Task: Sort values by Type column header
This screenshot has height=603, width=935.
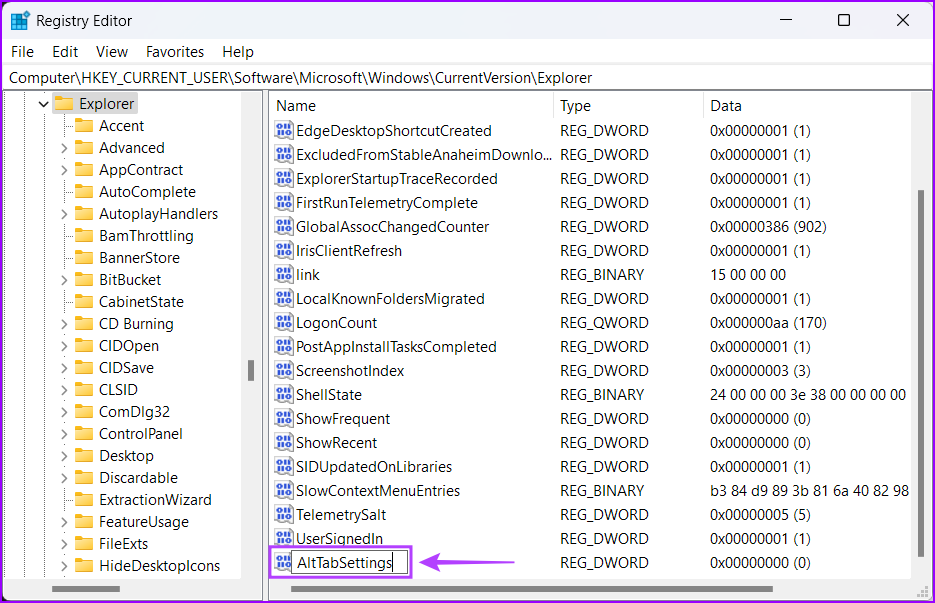Action: 629,106
